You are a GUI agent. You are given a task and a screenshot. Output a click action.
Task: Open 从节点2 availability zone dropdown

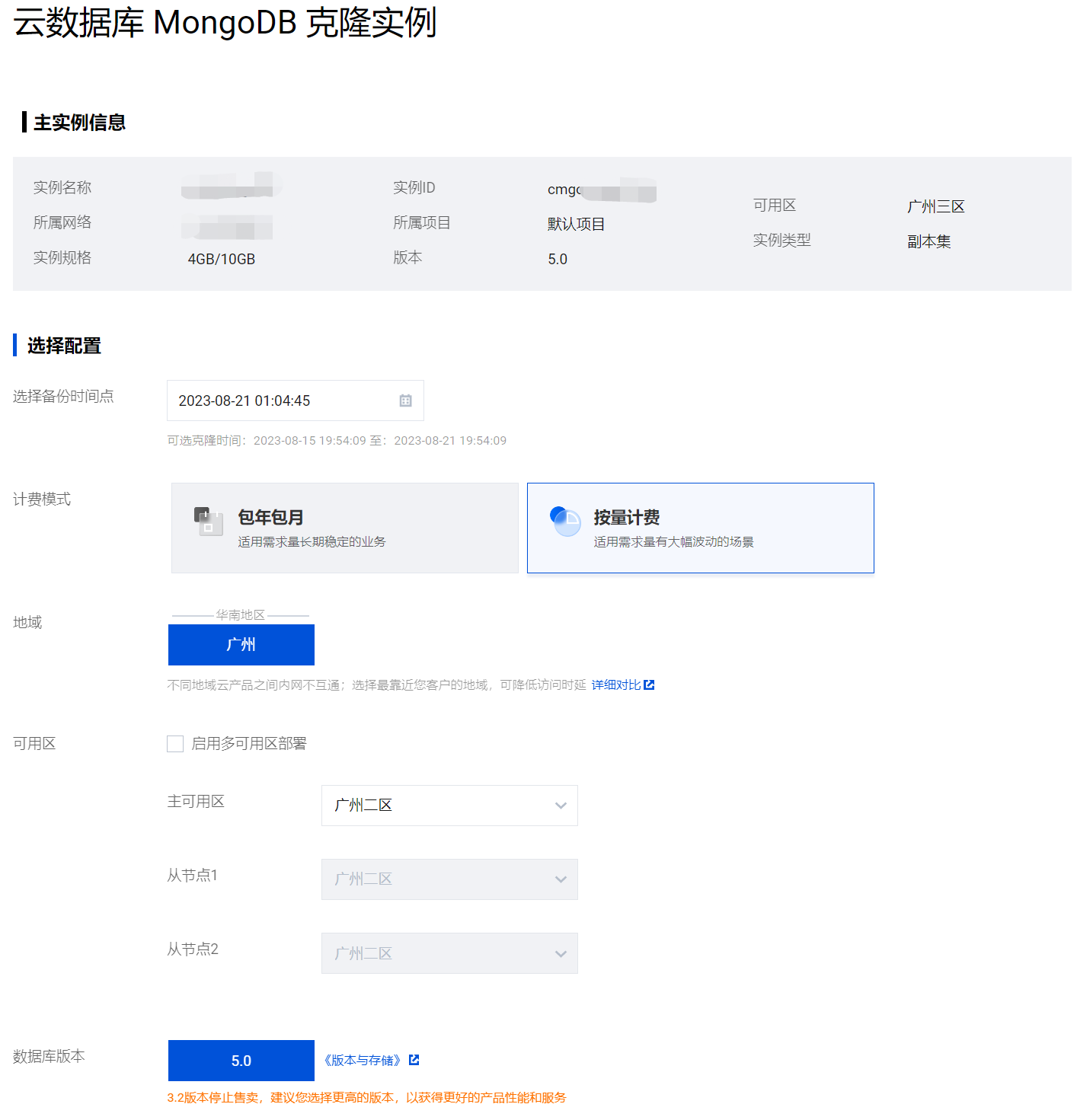tap(449, 953)
